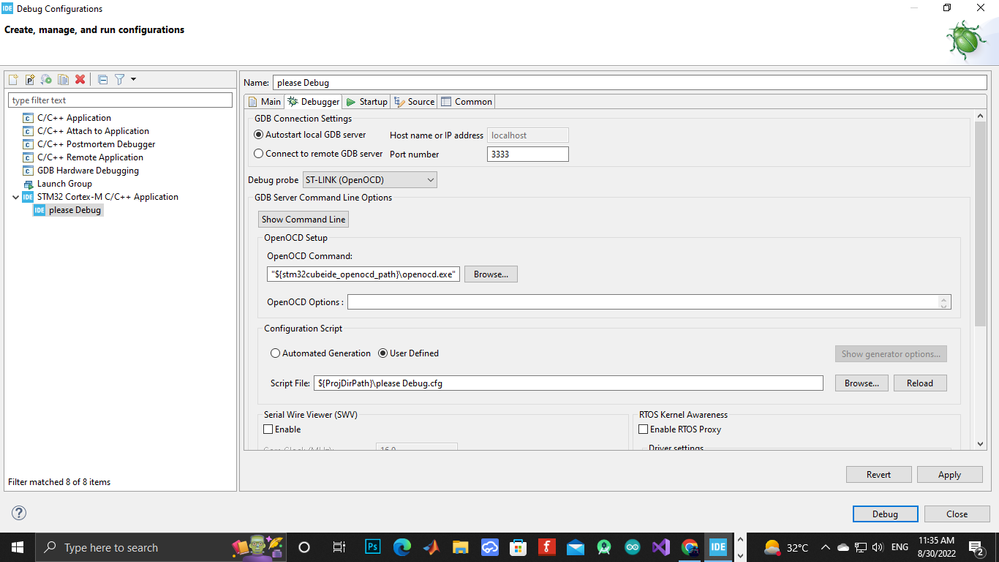This screenshot has height=562, width=999.
Task: Open the filter launch configurations funnel
Action: tap(119, 80)
